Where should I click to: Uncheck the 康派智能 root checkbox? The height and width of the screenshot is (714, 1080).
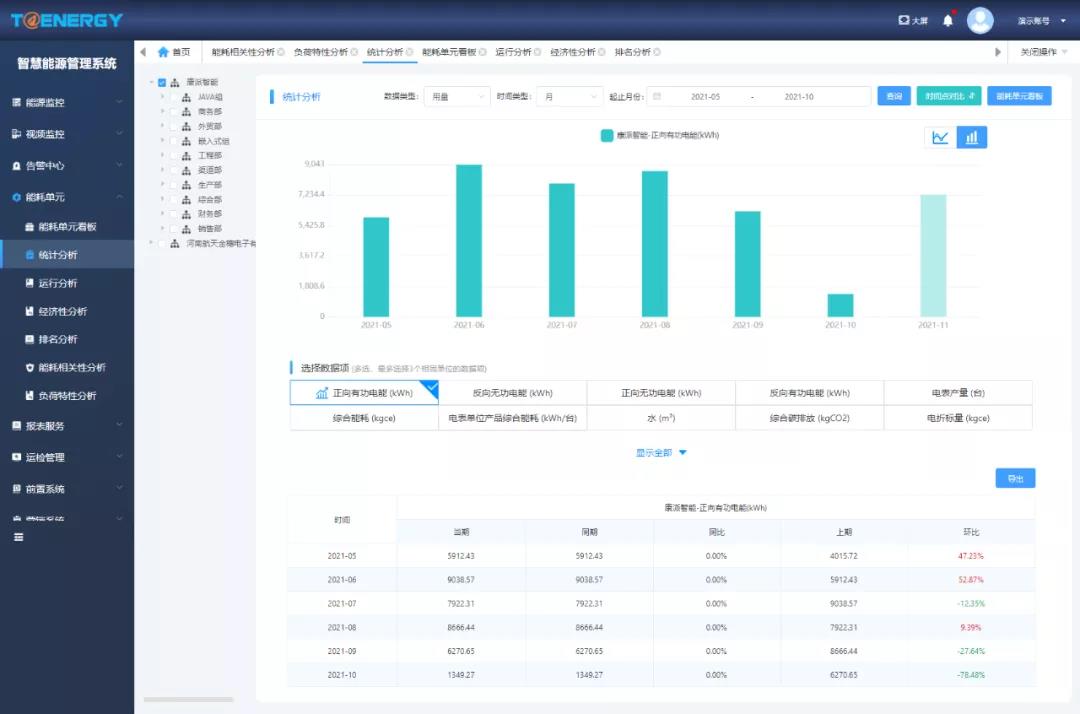click(x=162, y=83)
